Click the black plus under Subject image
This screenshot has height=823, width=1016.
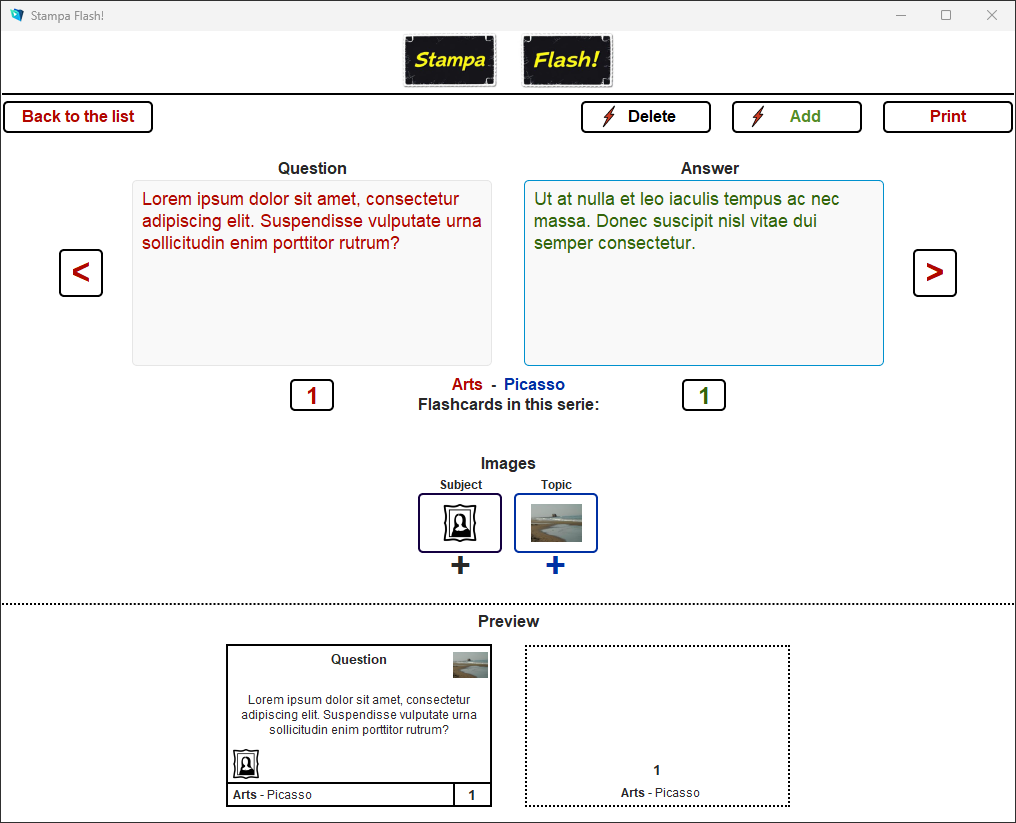460,566
